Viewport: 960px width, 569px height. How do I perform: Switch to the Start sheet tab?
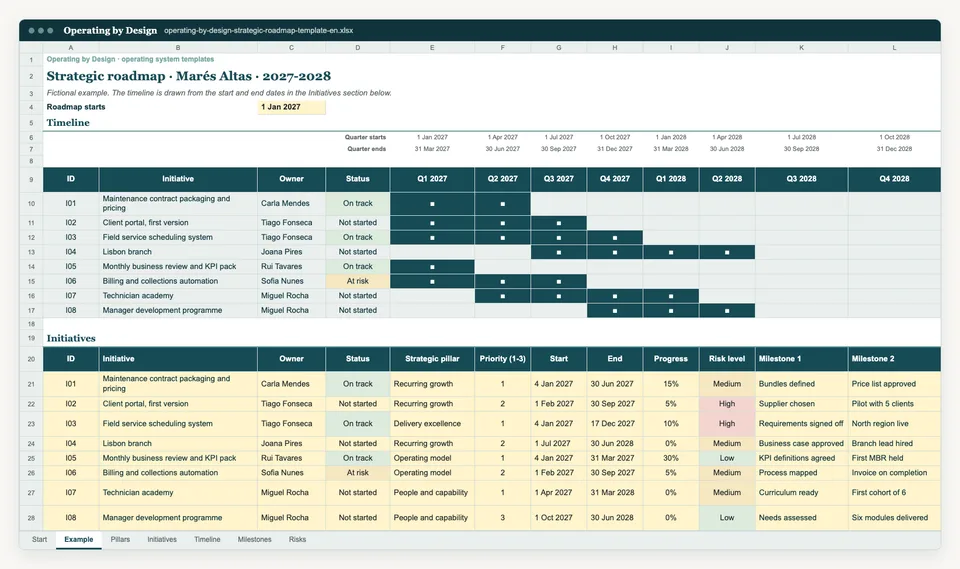39,540
